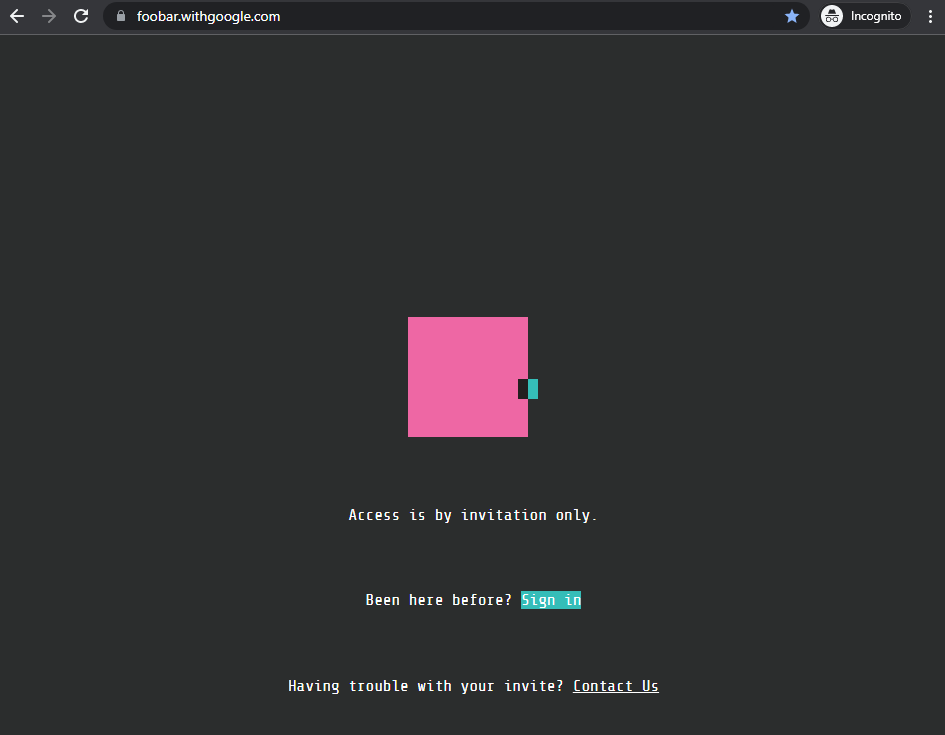The image size is (945, 735).
Task: Open Chrome's three-dot menu
Action: pos(930,16)
